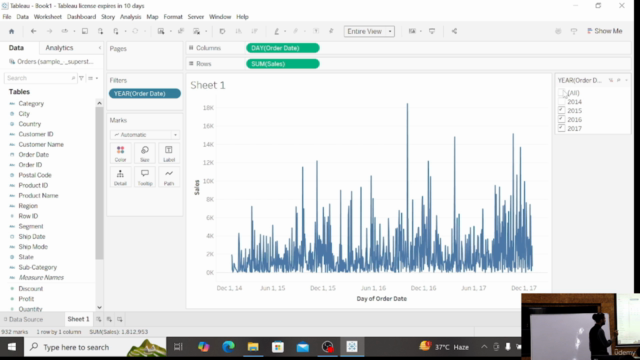The width and height of the screenshot is (640, 360).
Task: Open the Show/Hide cards dropdown arrow
Action: coord(421,31)
